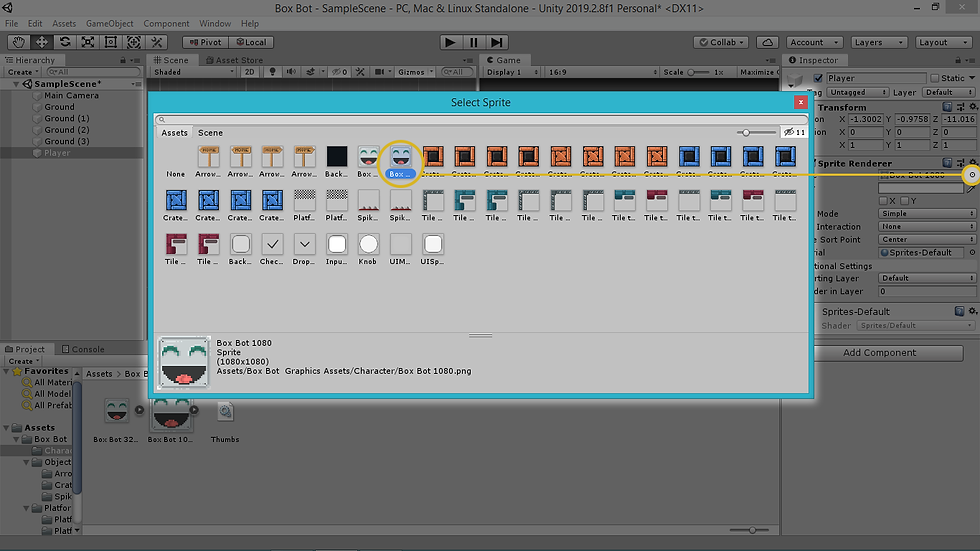The height and width of the screenshot is (551, 980).
Task: Toggle hidden packages eye in Select Sprite
Action: coord(794,132)
